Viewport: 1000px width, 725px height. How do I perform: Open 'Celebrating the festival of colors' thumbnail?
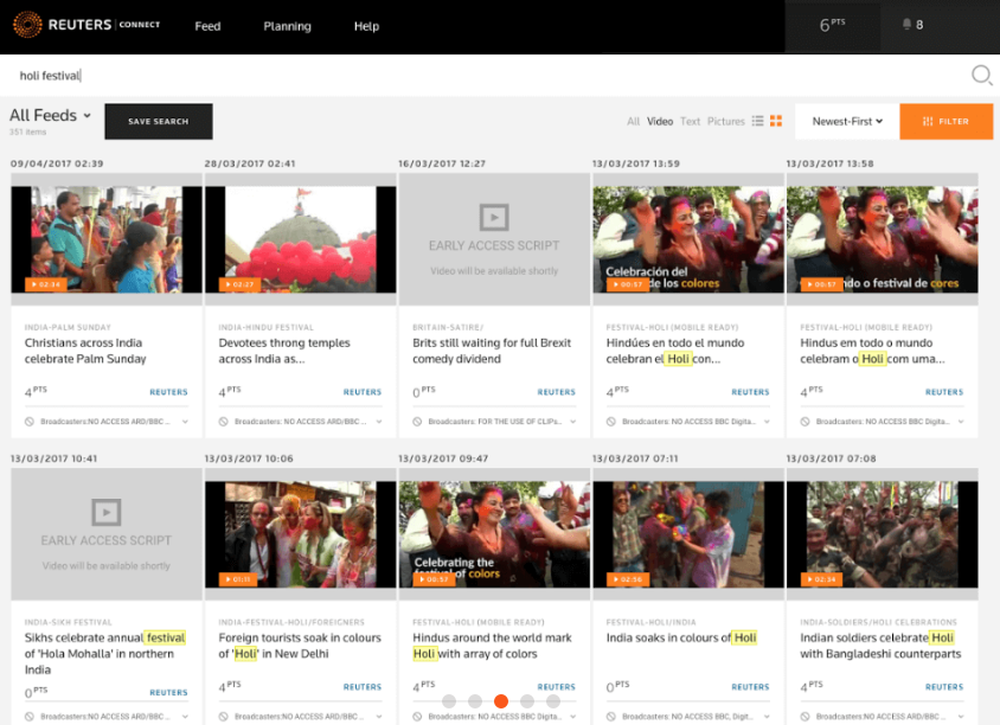494,534
